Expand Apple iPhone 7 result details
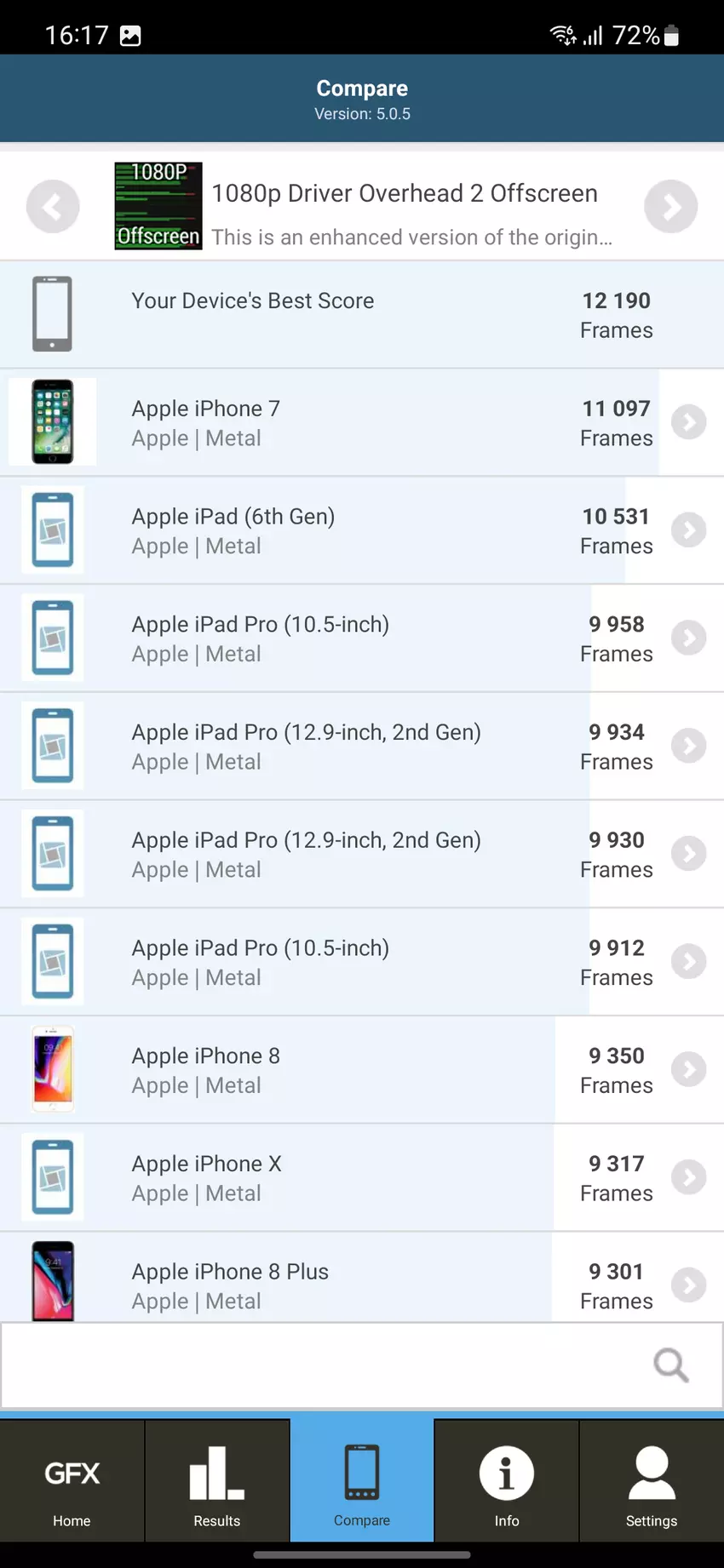The height and width of the screenshot is (1568, 724). 688,422
